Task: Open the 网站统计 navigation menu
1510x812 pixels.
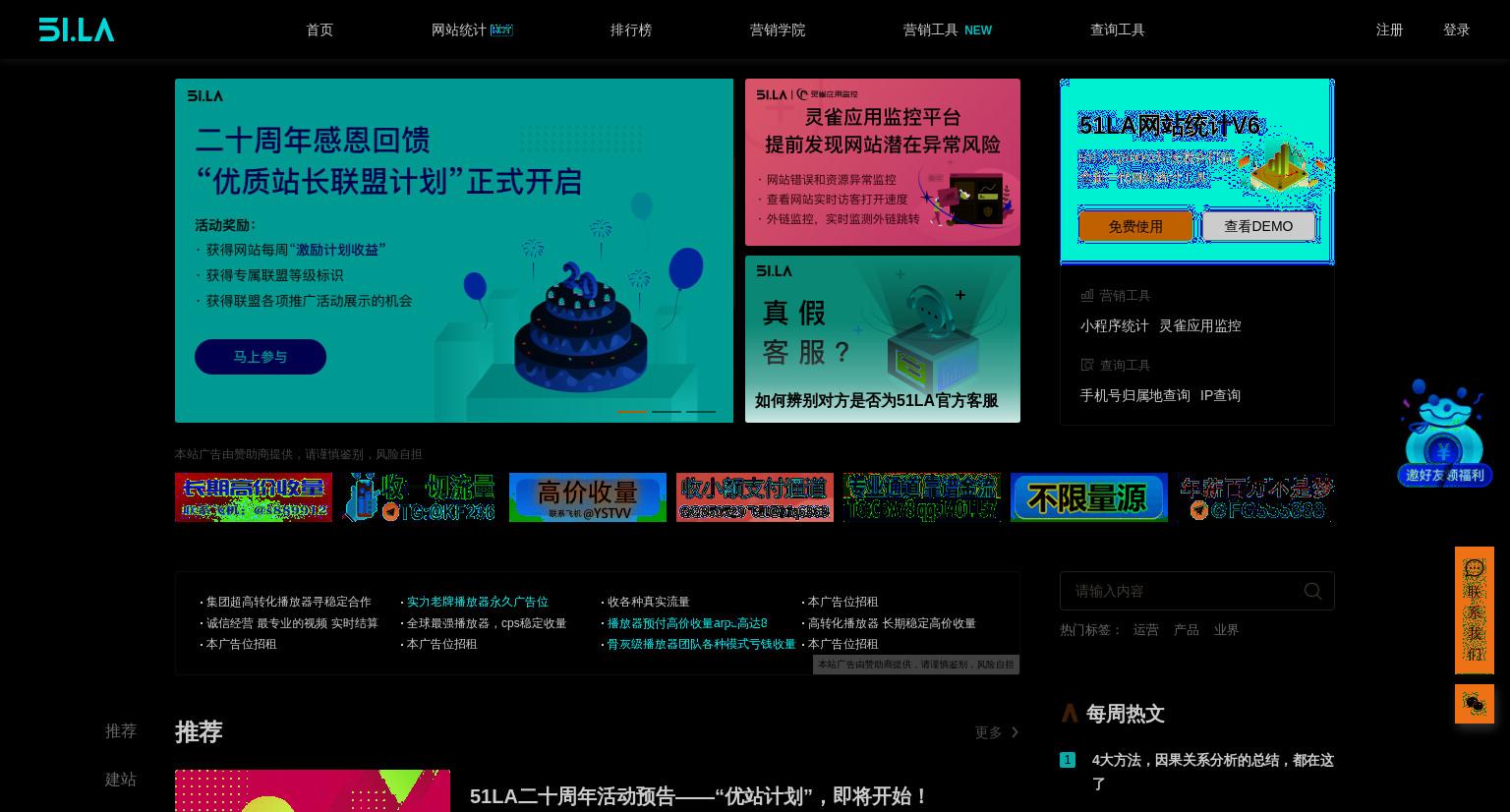Action: 472,29
